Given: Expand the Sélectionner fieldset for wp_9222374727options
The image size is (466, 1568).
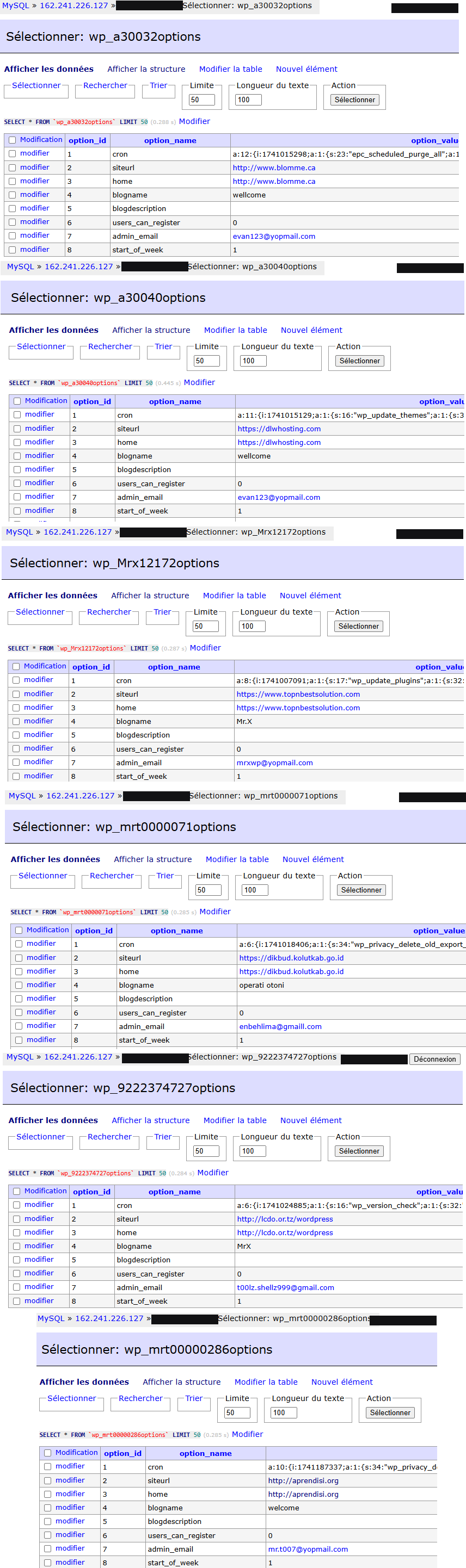Looking at the screenshot, I should coord(40,1137).
